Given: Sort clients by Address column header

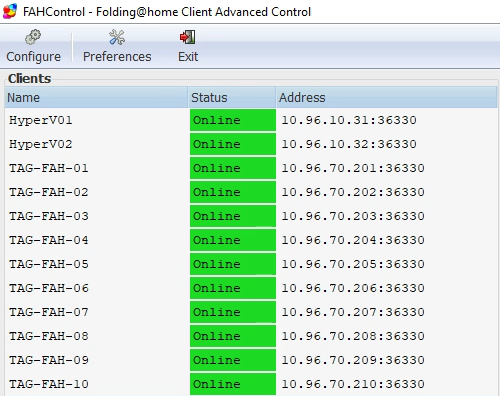Looking at the screenshot, I should [x=387, y=98].
